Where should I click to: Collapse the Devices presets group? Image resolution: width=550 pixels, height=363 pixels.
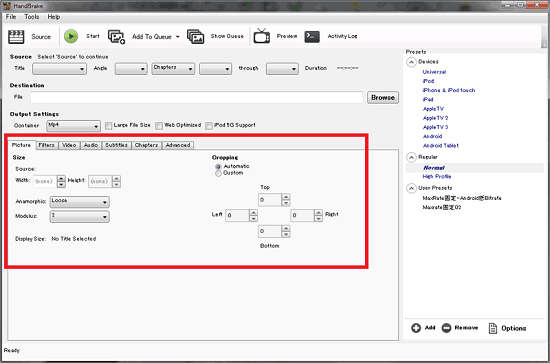tap(411, 62)
